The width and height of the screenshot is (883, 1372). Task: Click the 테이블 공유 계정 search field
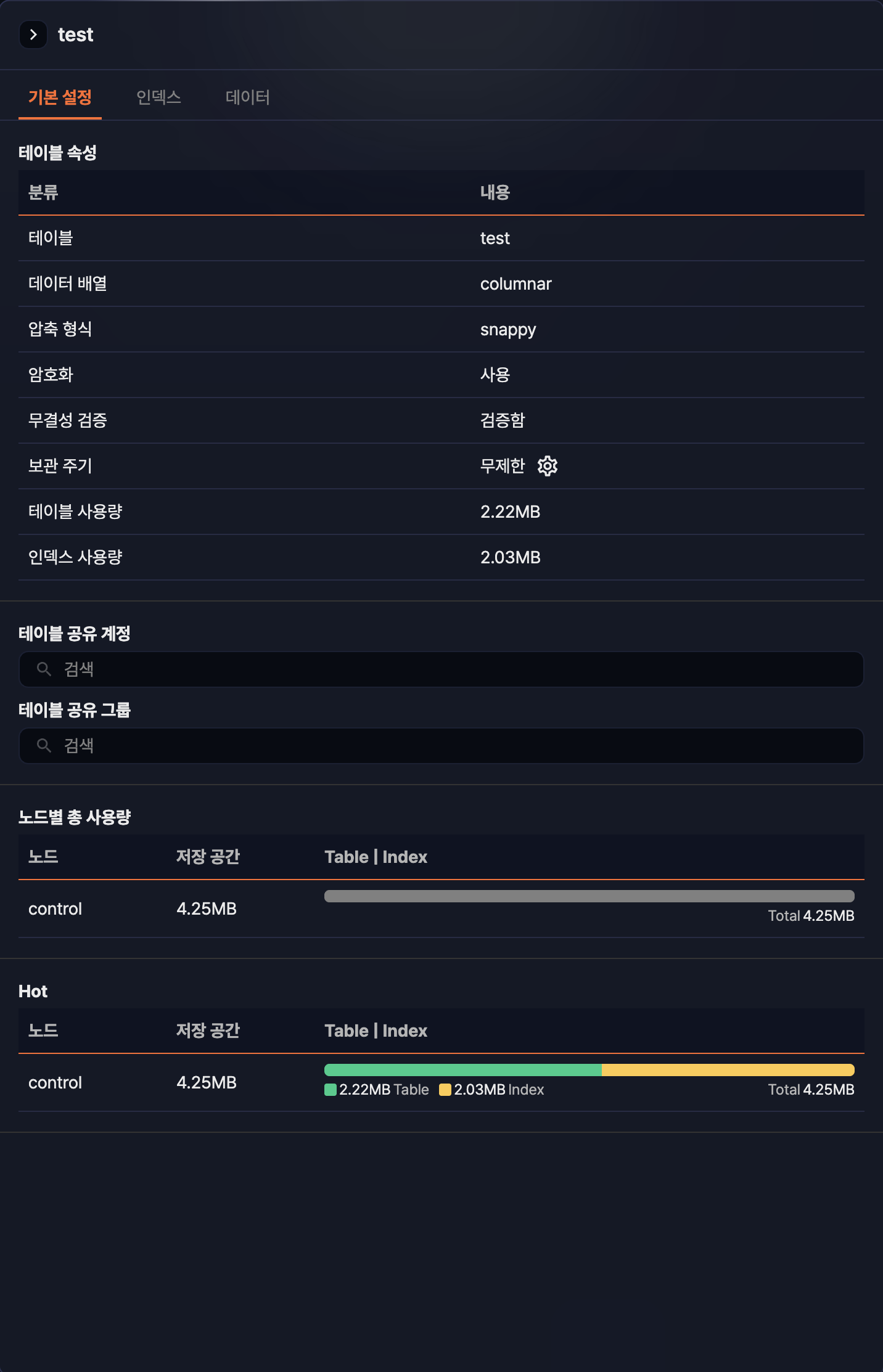pyautogui.click(x=441, y=669)
